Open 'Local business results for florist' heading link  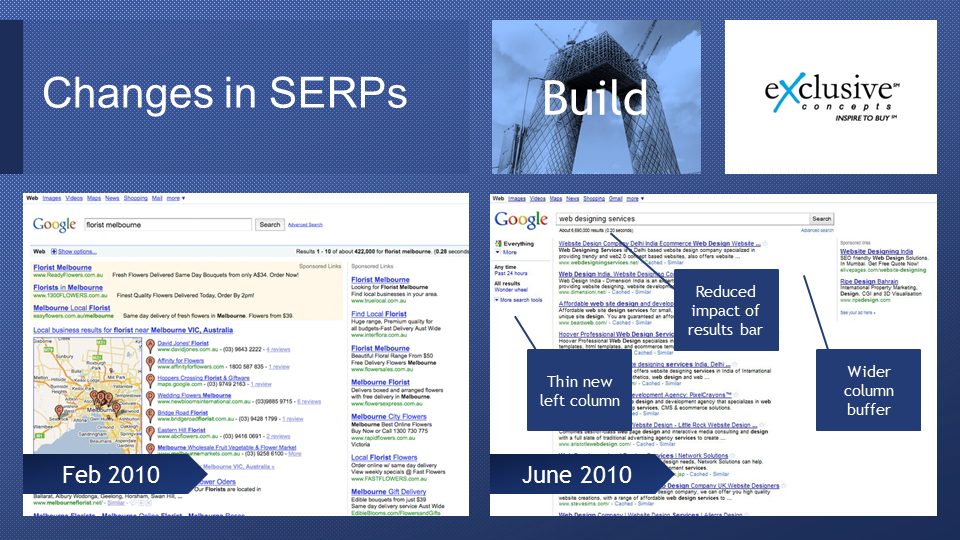[x=133, y=330]
